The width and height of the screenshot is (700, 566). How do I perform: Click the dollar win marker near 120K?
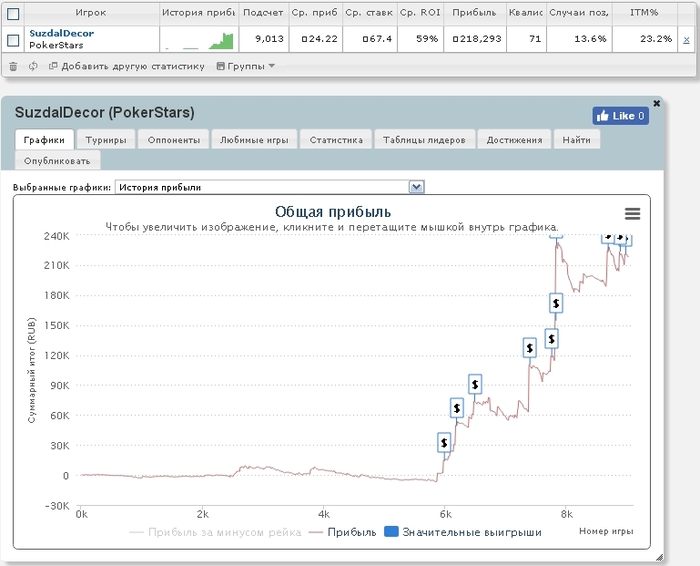(x=529, y=347)
